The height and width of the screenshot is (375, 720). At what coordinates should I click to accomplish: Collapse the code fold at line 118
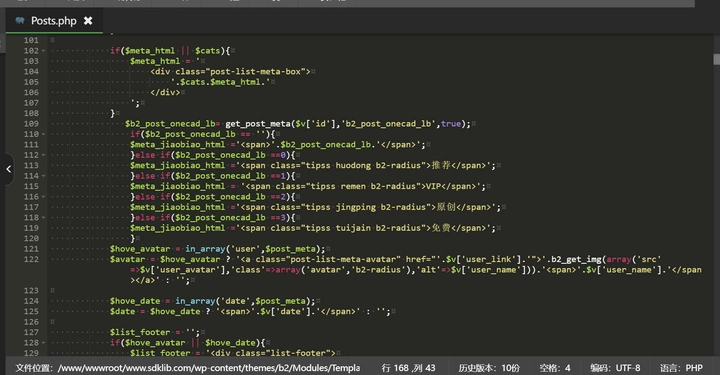(x=44, y=218)
